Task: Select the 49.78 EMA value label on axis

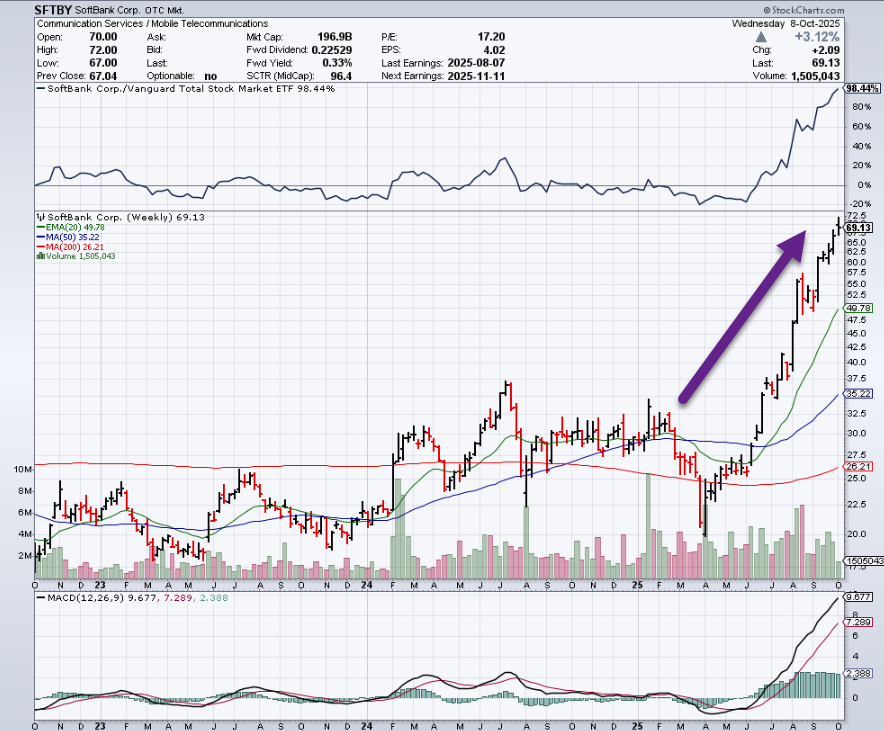Action: tap(860, 309)
